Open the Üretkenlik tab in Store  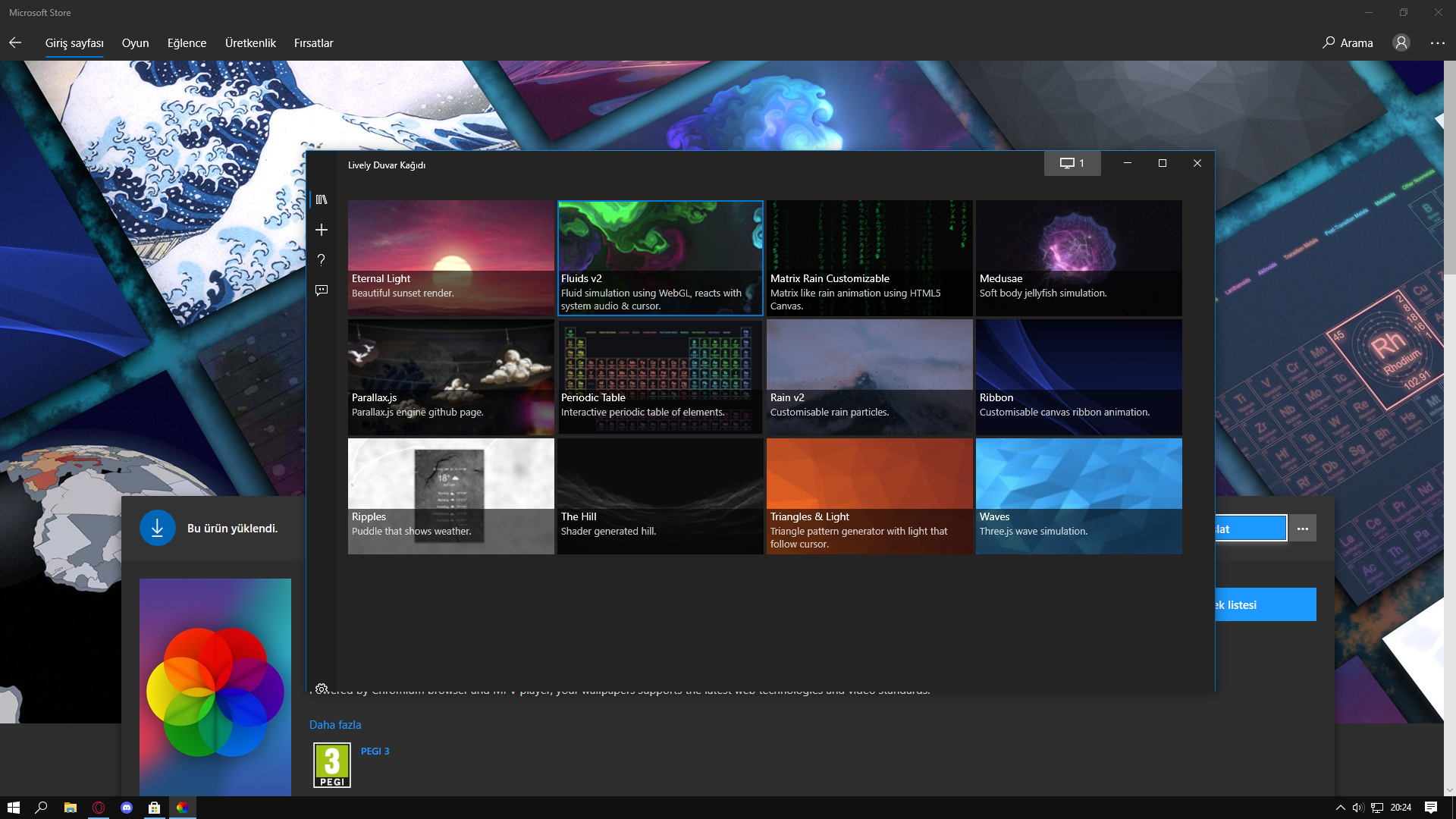pos(250,43)
